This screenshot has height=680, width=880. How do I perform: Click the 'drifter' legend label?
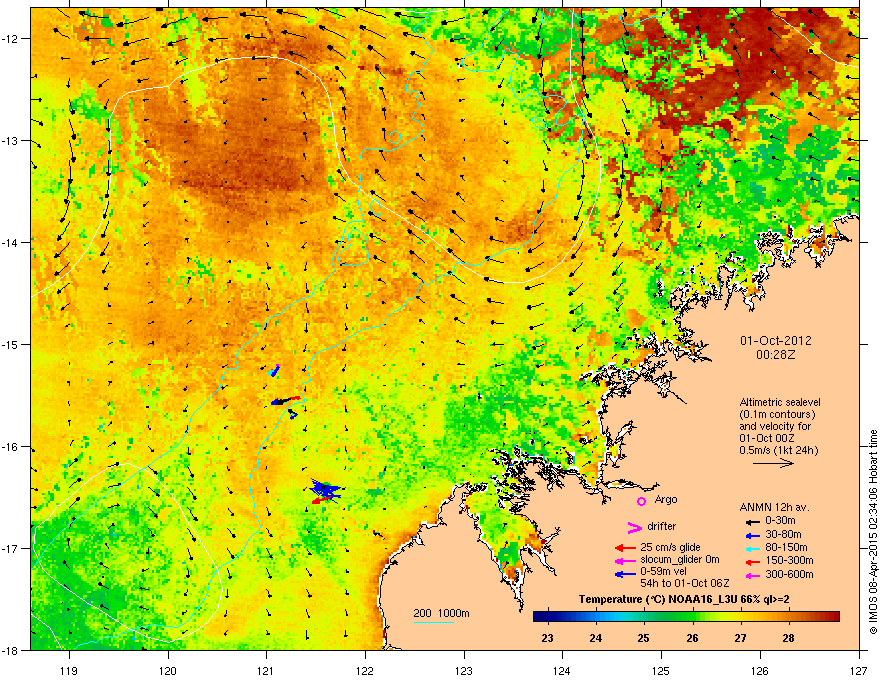tap(662, 526)
